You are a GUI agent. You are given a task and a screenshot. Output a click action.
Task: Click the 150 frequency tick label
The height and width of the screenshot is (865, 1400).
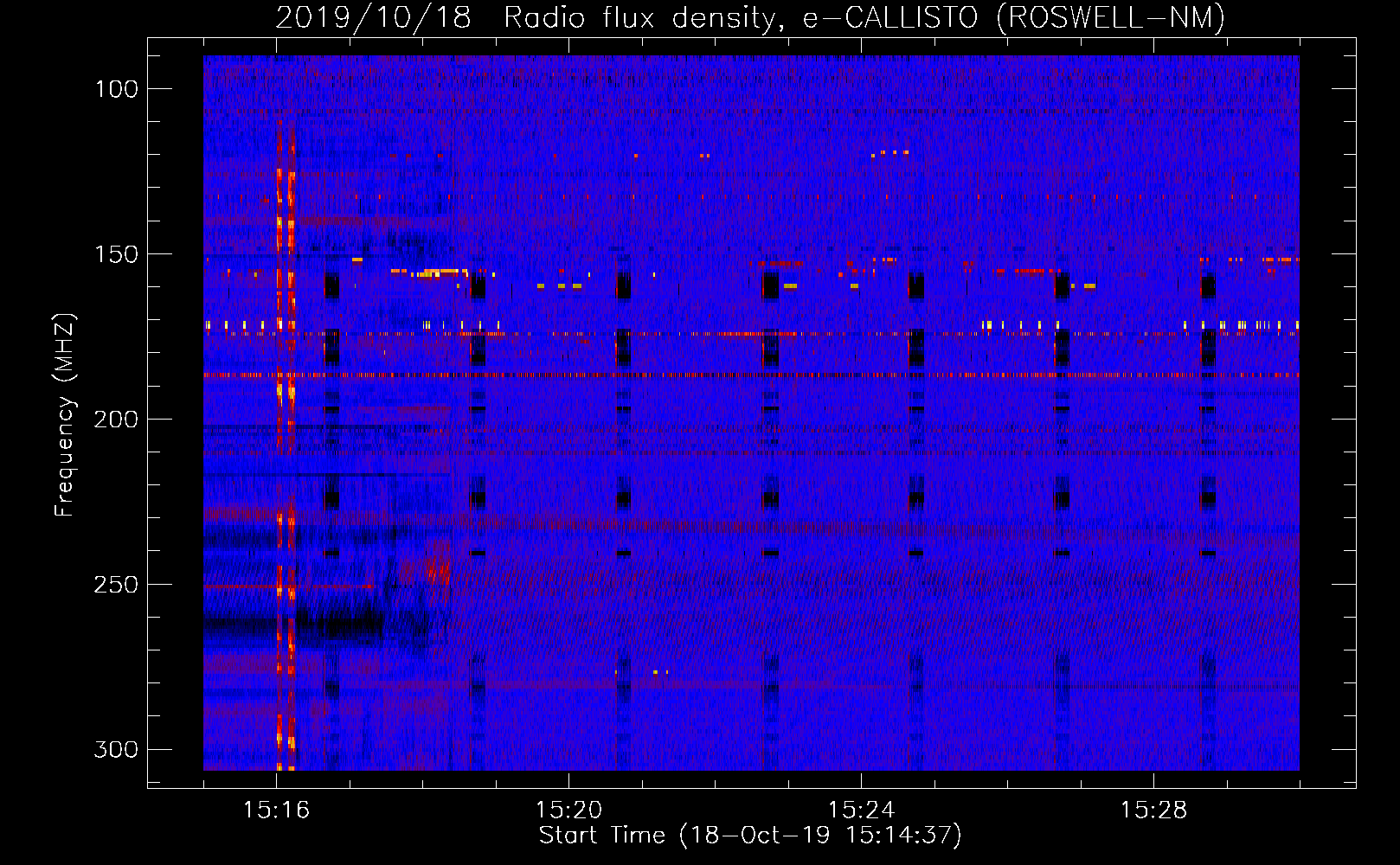point(116,254)
